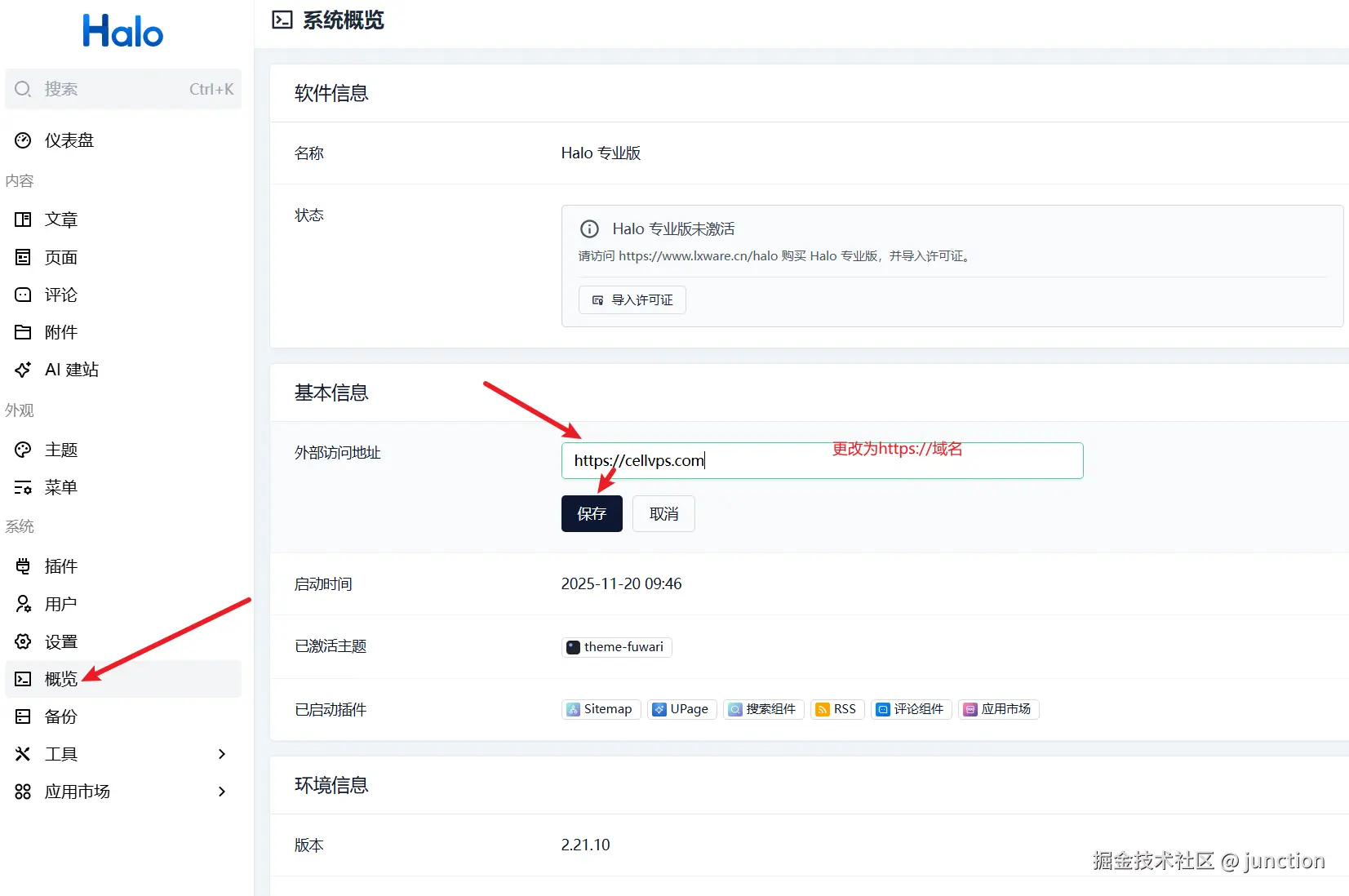Open 用户 in the sidebar
The image size is (1349, 896).
123,604
